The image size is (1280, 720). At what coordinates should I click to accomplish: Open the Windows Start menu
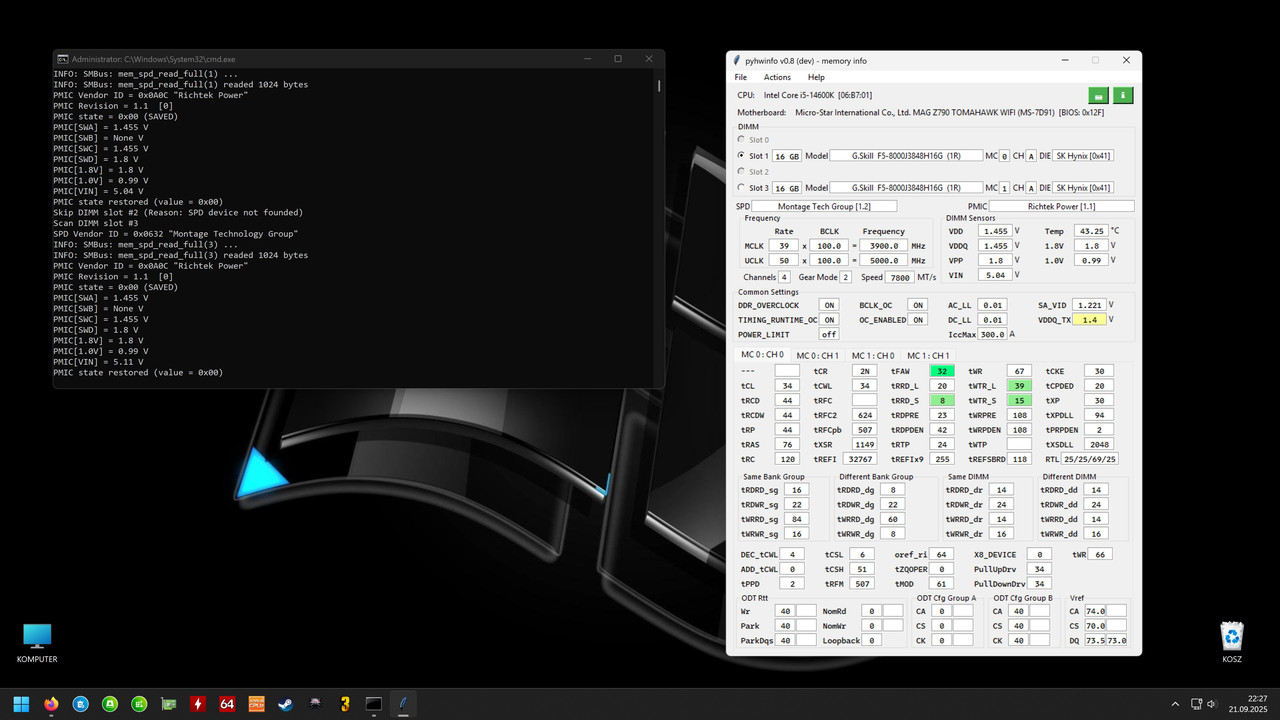pos(21,704)
